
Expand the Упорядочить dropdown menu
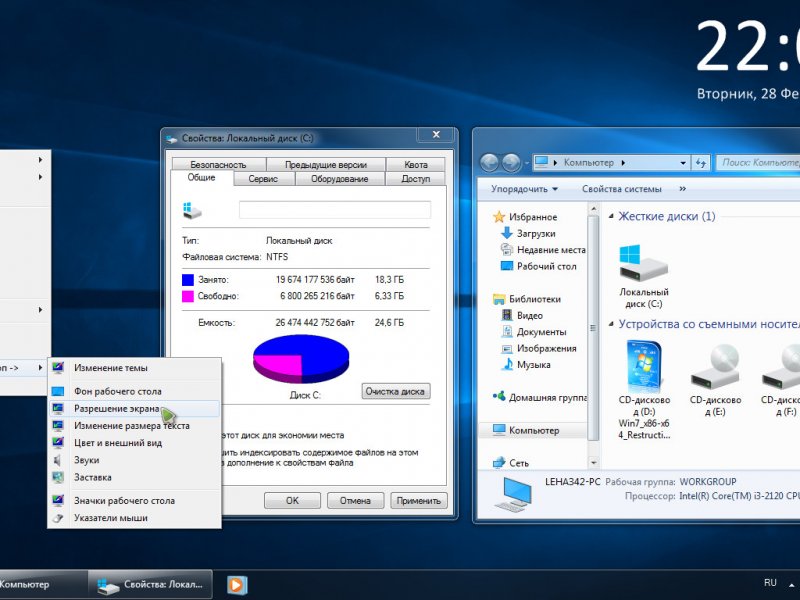[x=525, y=188]
